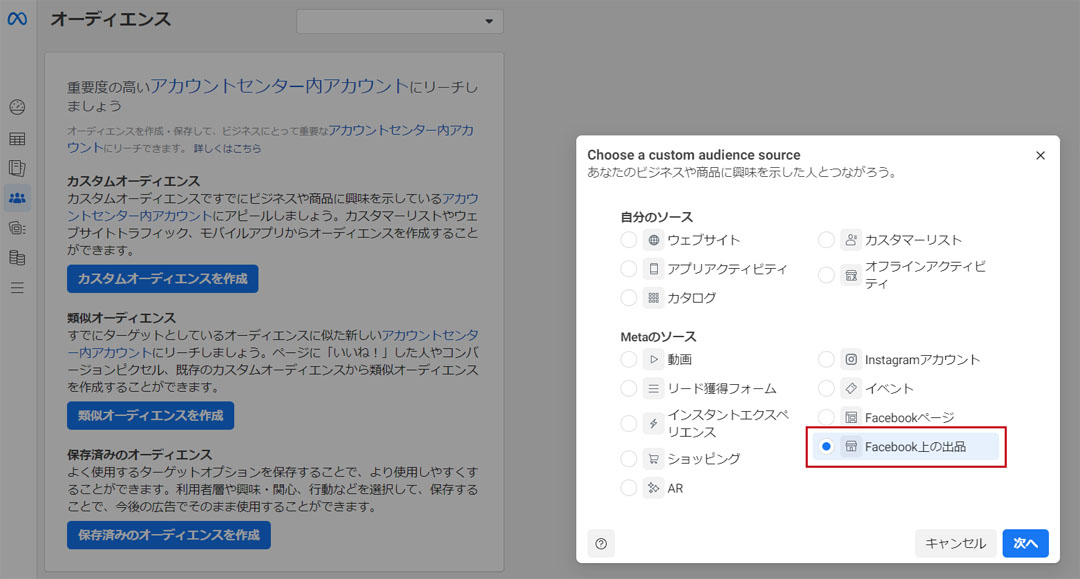The height and width of the screenshot is (579, 1080).
Task: Select the カスタマーリスト radio option
Action: 826,240
